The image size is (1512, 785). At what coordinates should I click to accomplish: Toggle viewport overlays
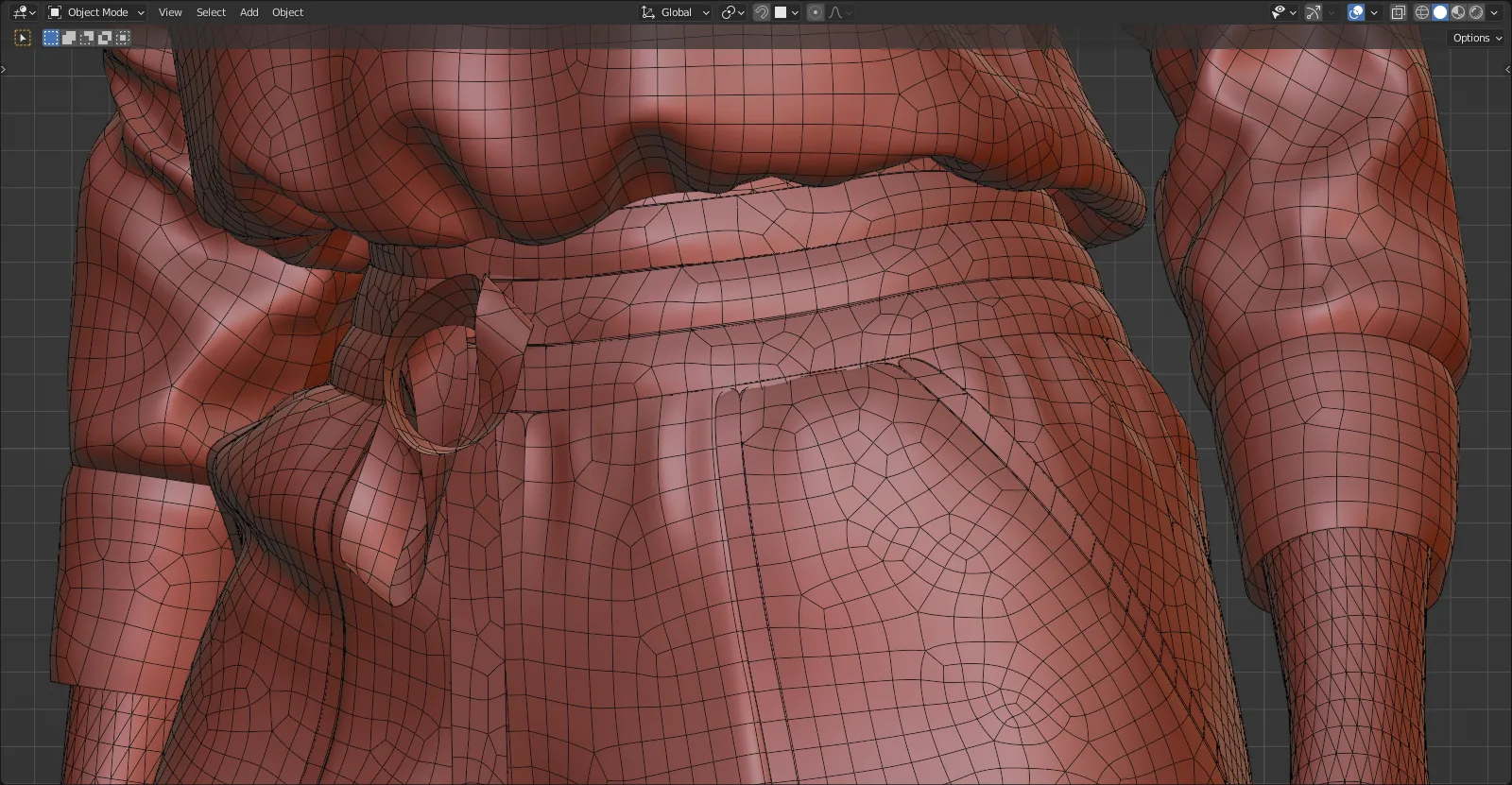[x=1356, y=12]
